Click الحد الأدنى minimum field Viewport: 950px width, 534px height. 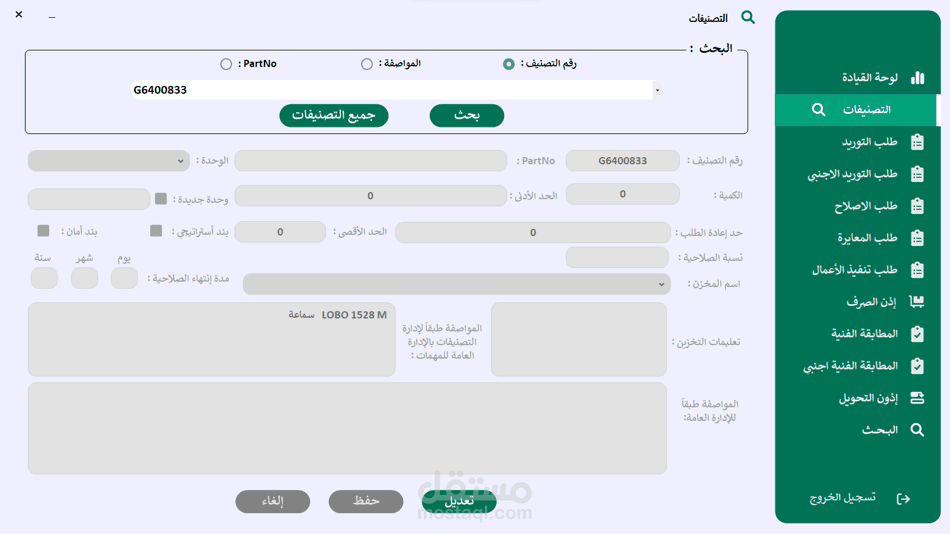[371, 196]
